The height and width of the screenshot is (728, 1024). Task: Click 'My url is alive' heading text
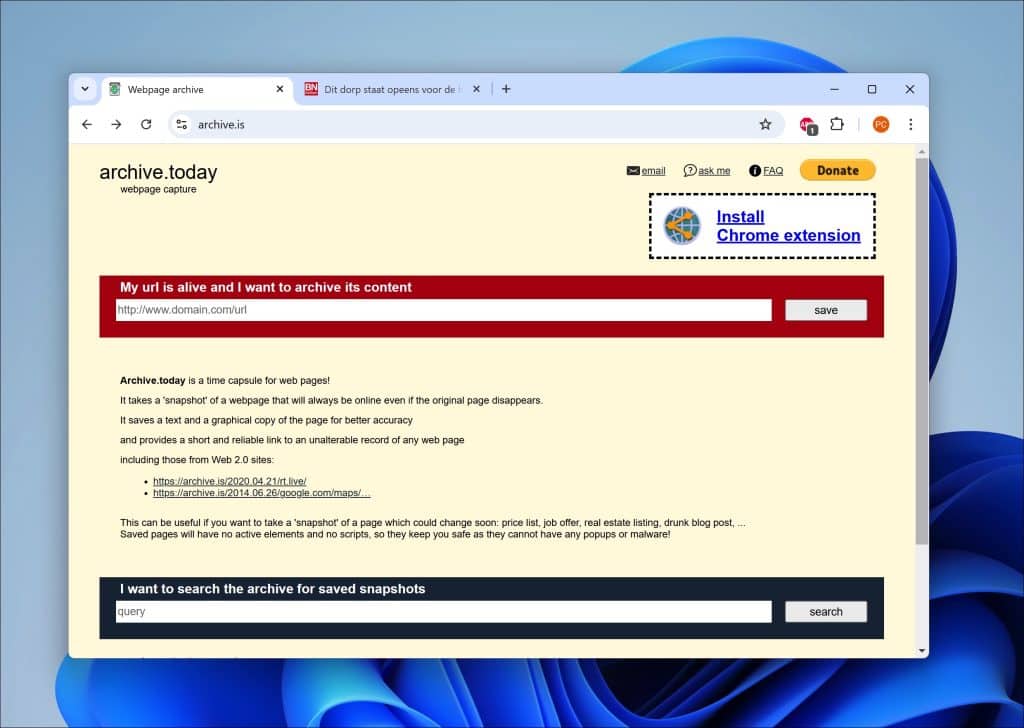tap(266, 287)
